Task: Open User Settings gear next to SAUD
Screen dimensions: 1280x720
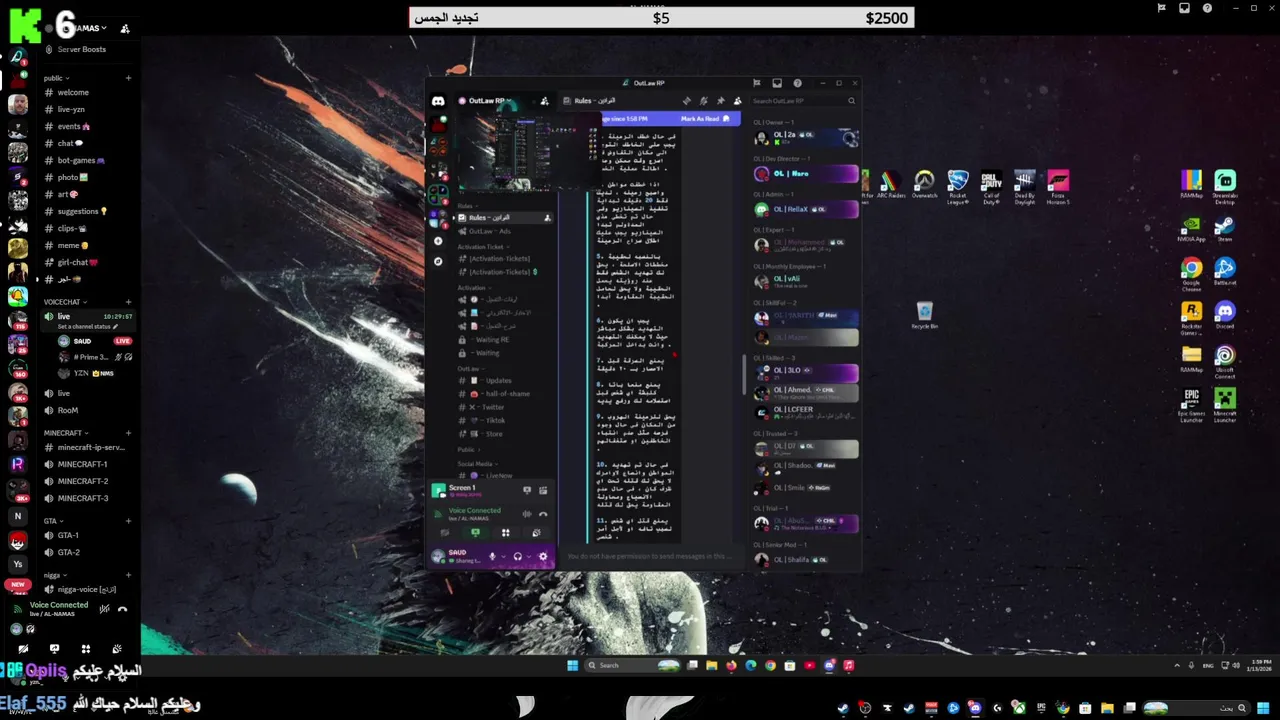Action: pyautogui.click(x=543, y=556)
